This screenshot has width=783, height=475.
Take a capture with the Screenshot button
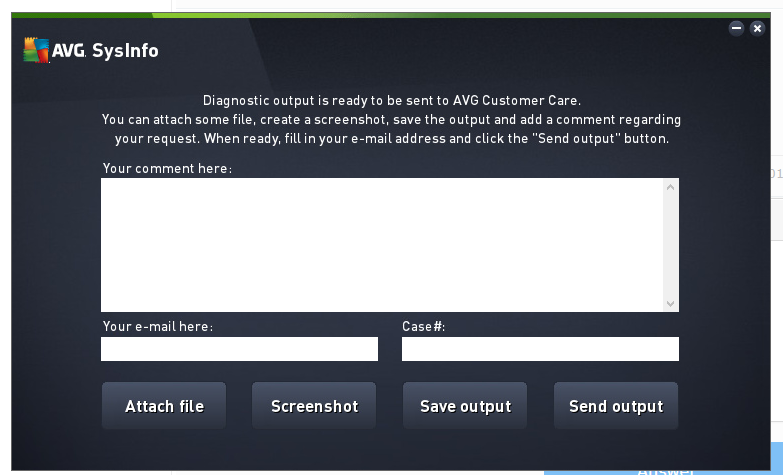coord(314,406)
